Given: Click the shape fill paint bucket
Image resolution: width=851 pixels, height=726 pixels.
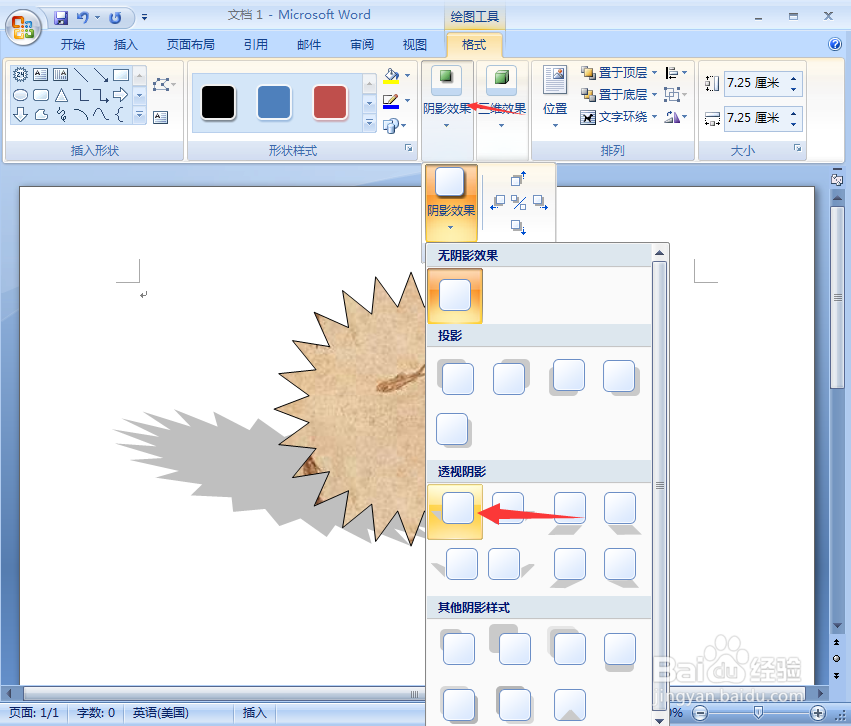Looking at the screenshot, I should tap(391, 75).
